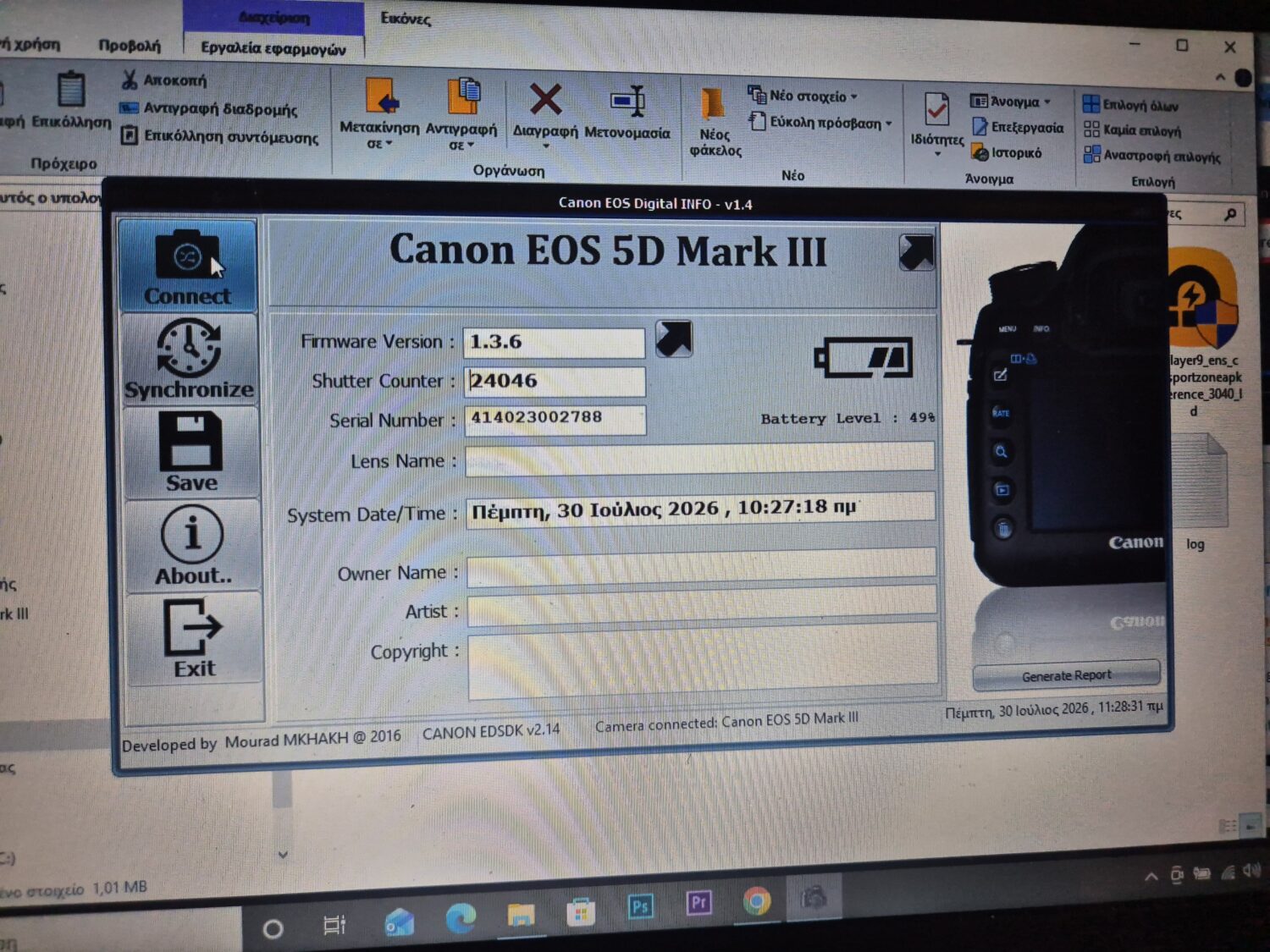Open Microsoft Store from the taskbar

click(581, 911)
